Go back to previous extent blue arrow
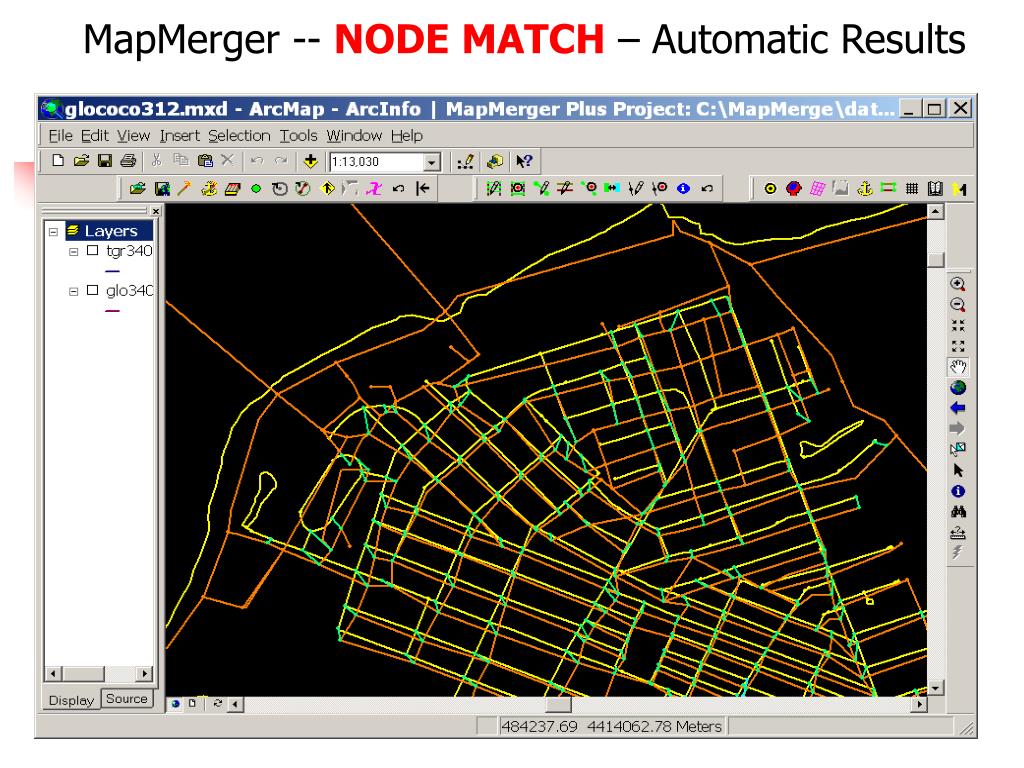 (958, 408)
